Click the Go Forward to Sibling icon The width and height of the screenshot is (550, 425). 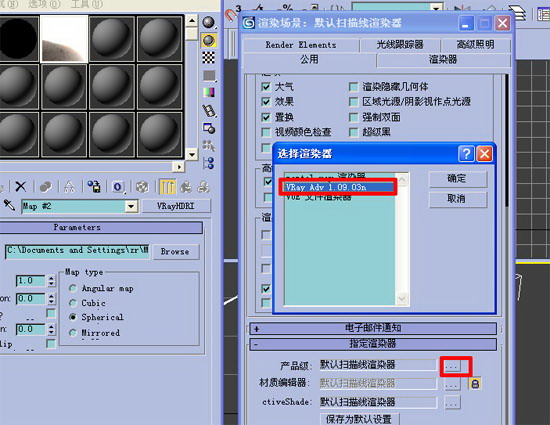click(203, 187)
